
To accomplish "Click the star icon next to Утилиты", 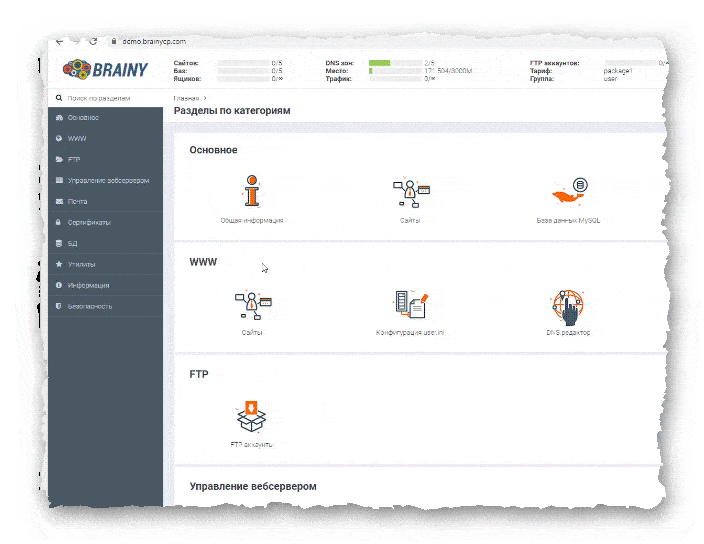I will (x=59, y=264).
